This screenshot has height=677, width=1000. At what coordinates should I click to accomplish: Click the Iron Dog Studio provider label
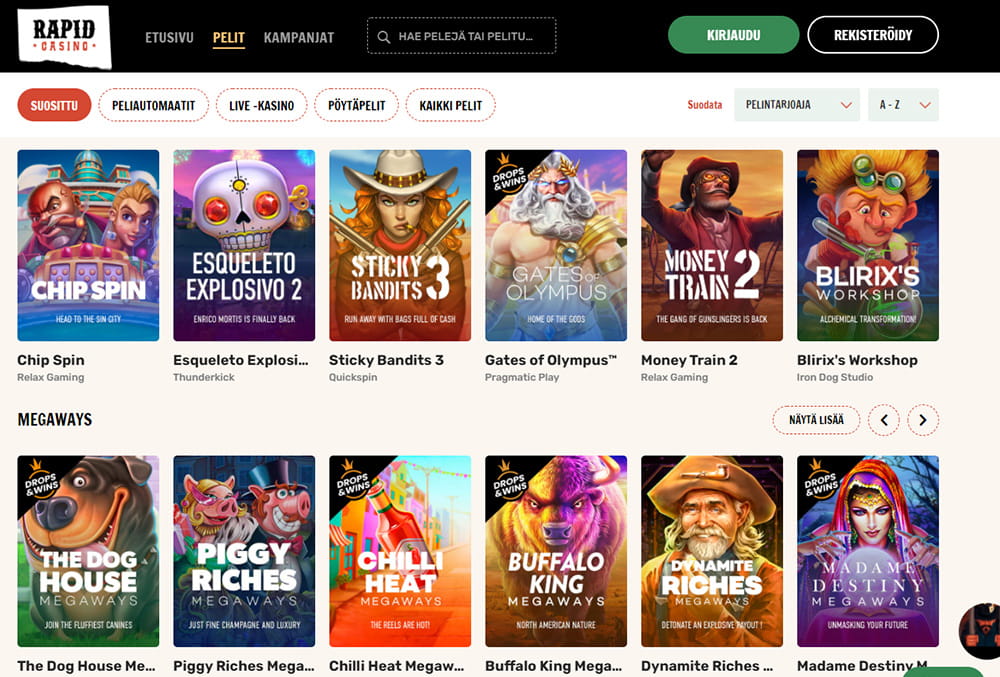tap(835, 377)
